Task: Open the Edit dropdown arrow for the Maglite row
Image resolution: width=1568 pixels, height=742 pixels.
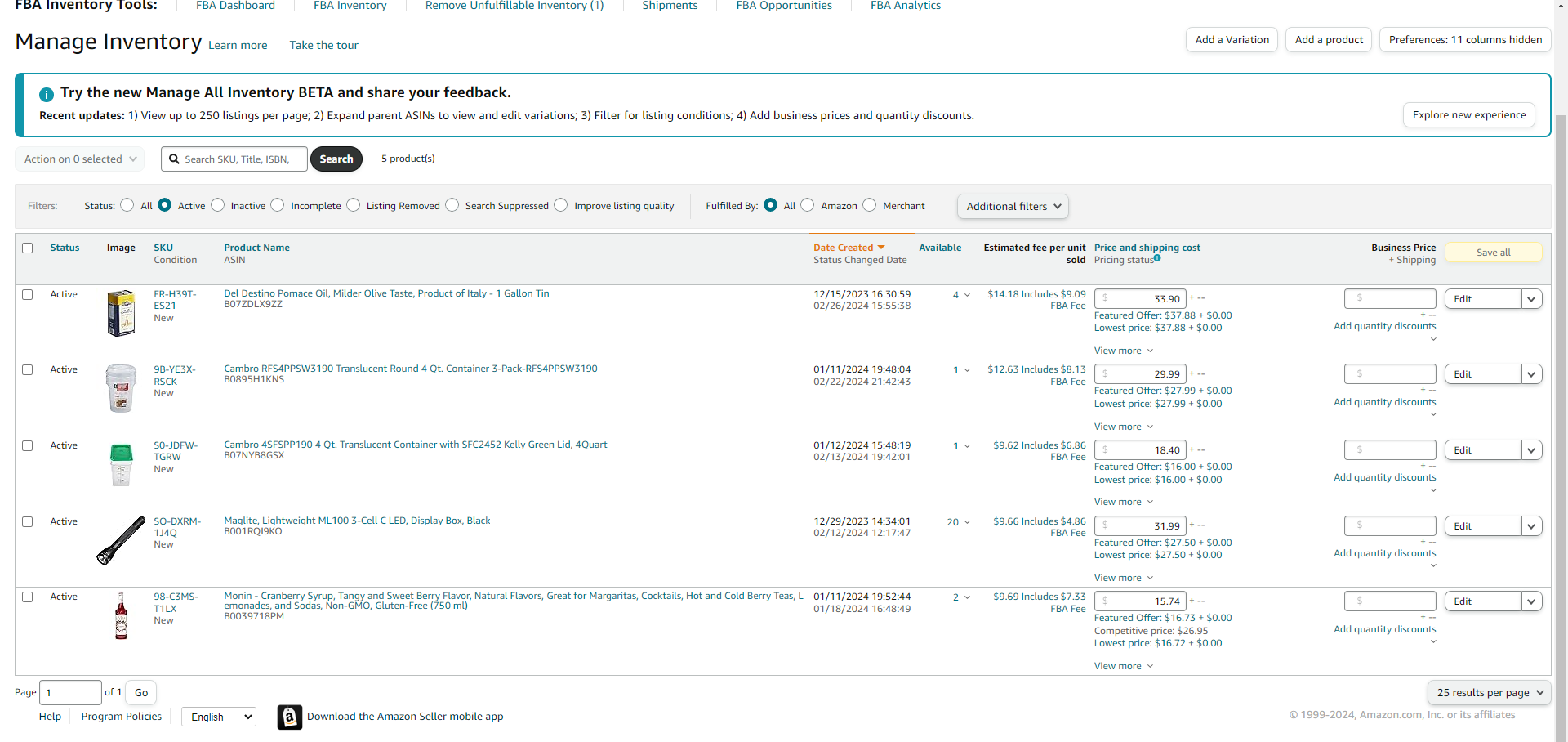Action: tap(1532, 526)
